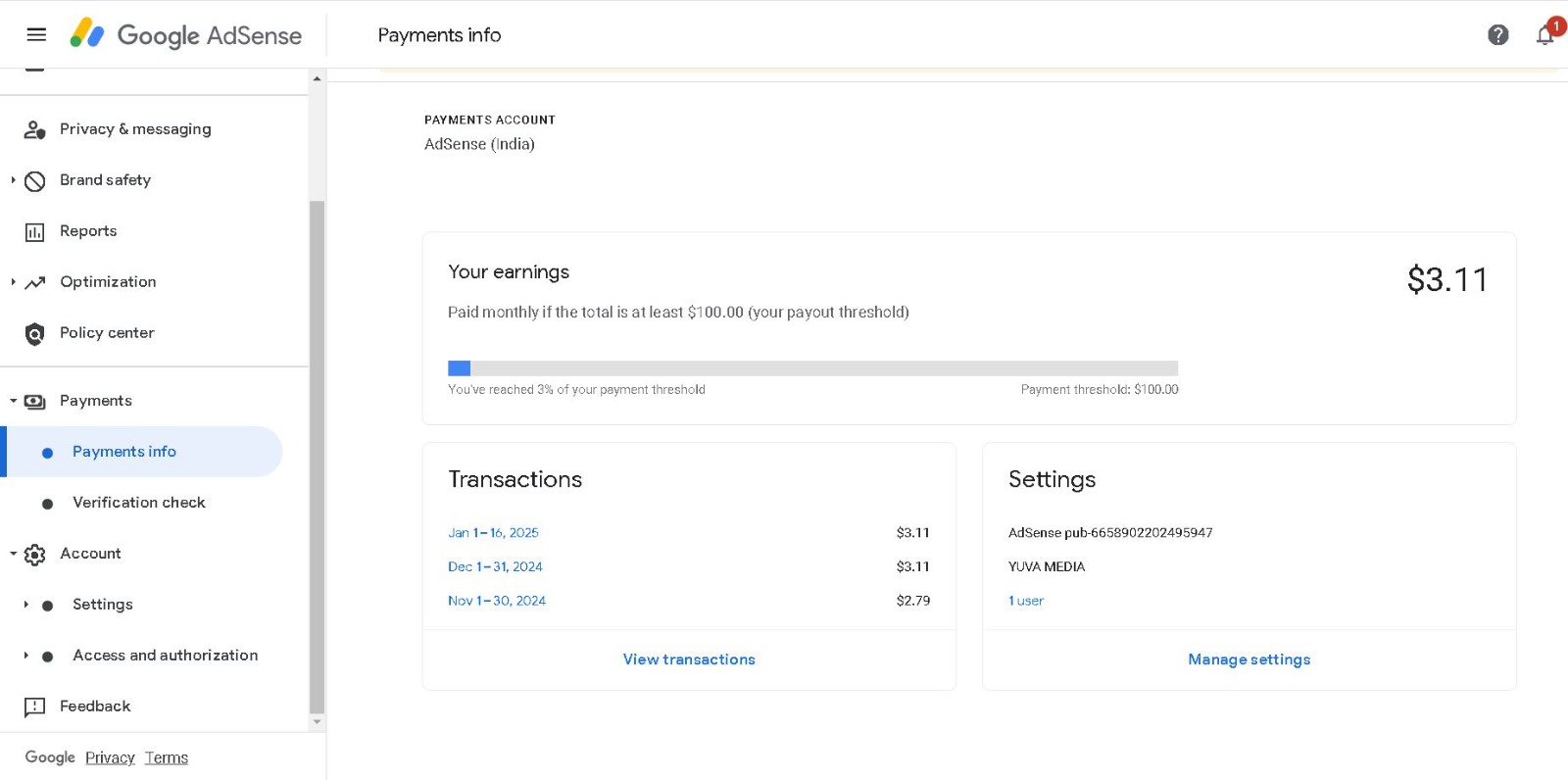Click the Policy center shield icon
The width and height of the screenshot is (1568, 780).
coord(34,334)
